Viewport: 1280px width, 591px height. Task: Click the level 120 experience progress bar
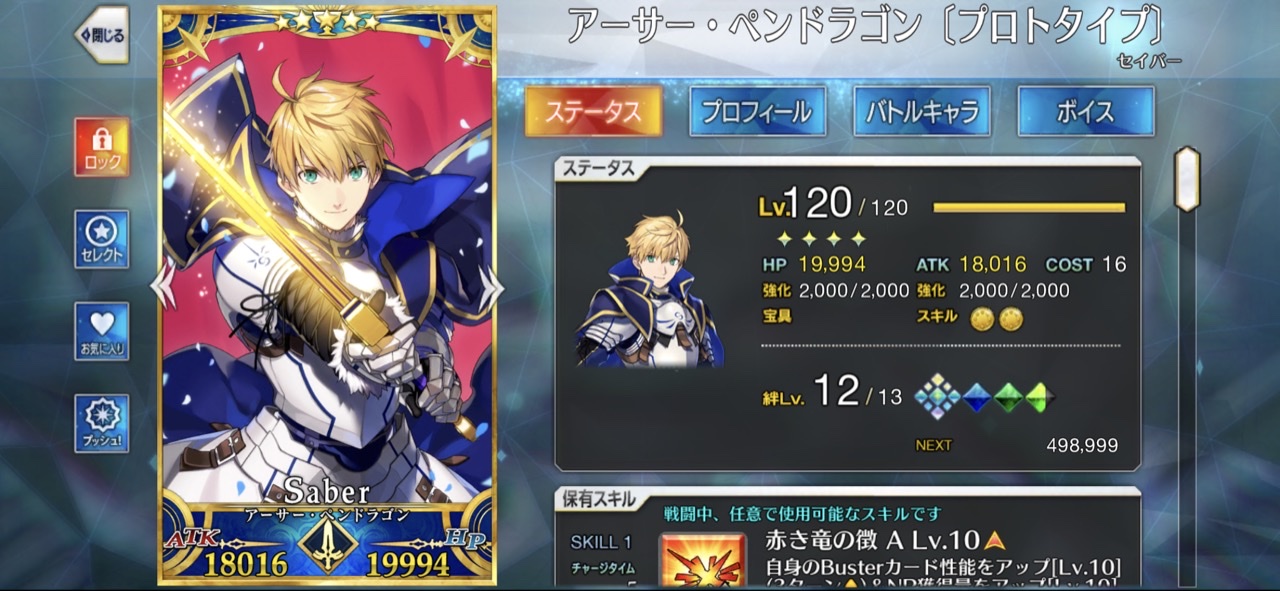pos(1029,208)
